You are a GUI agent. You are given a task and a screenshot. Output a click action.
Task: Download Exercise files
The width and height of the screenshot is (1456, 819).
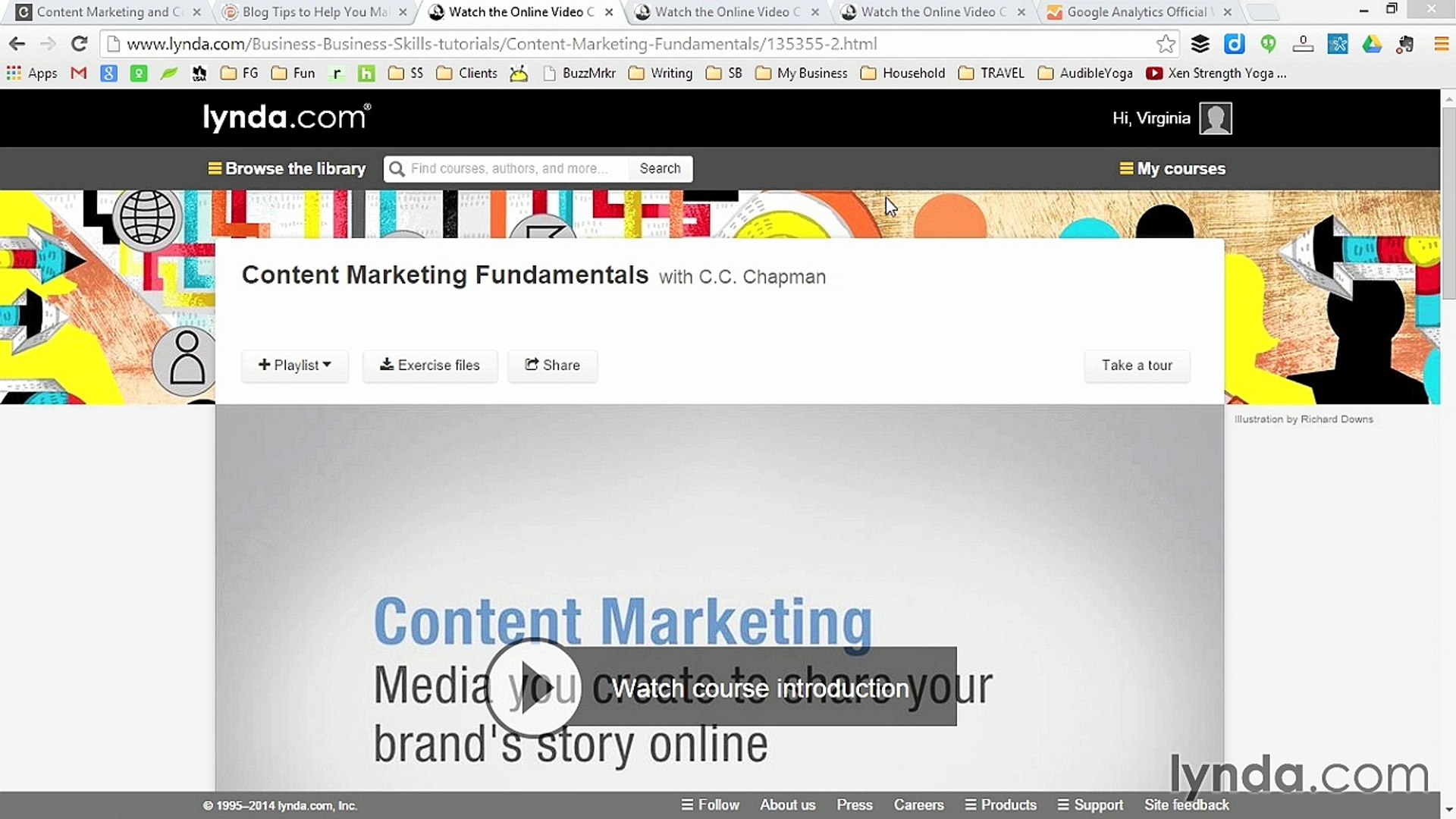[430, 366]
